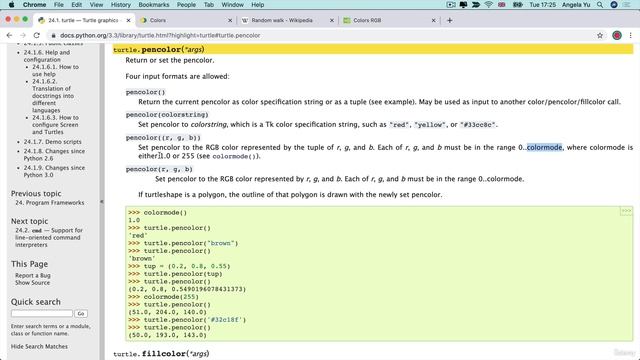
Task: Click Show Source link
Action: (x=33, y=283)
